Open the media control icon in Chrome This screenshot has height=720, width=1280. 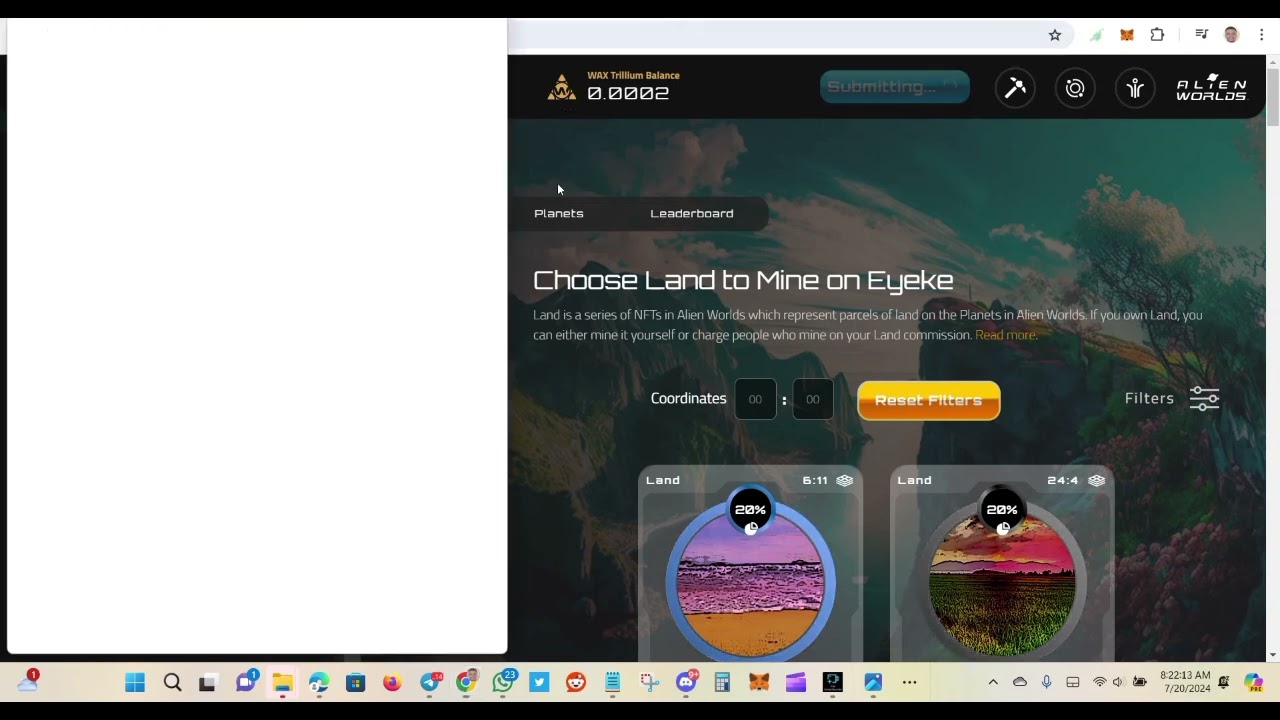pyautogui.click(x=1202, y=35)
